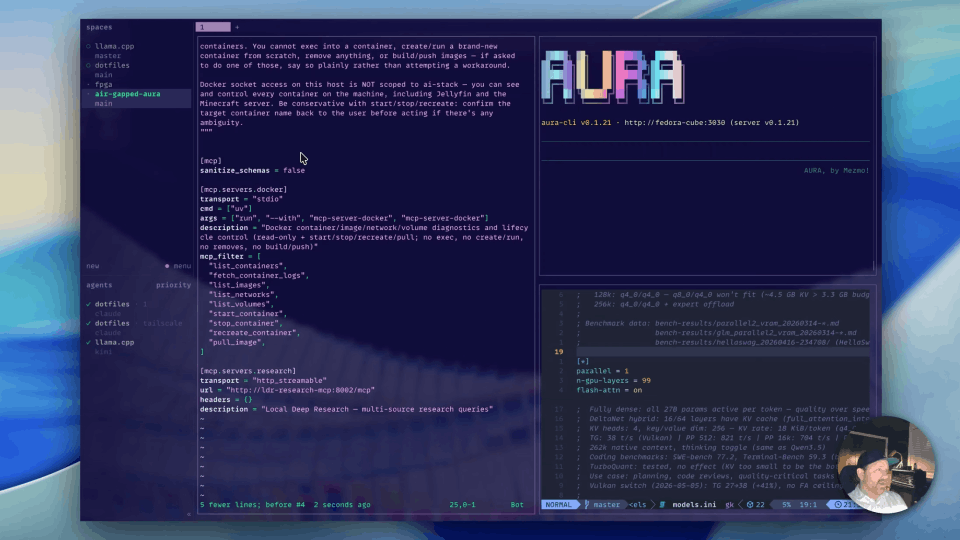Image resolution: width=960 pixels, height=540 pixels.
Task: Open the fpga space
Action: tap(103, 84)
